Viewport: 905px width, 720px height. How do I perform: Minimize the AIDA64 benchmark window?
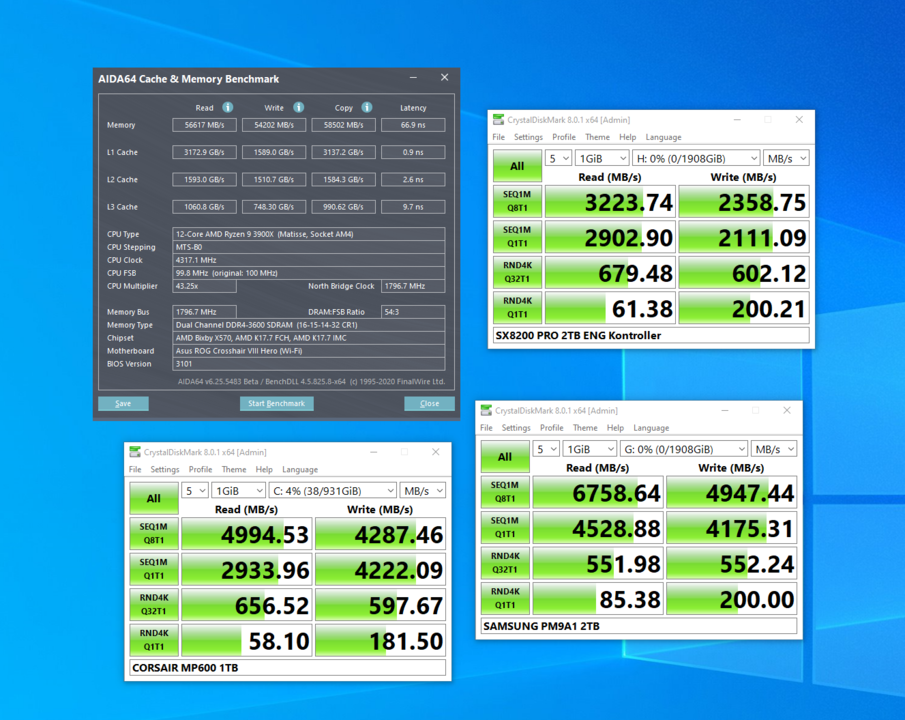pyautogui.click(x=413, y=77)
